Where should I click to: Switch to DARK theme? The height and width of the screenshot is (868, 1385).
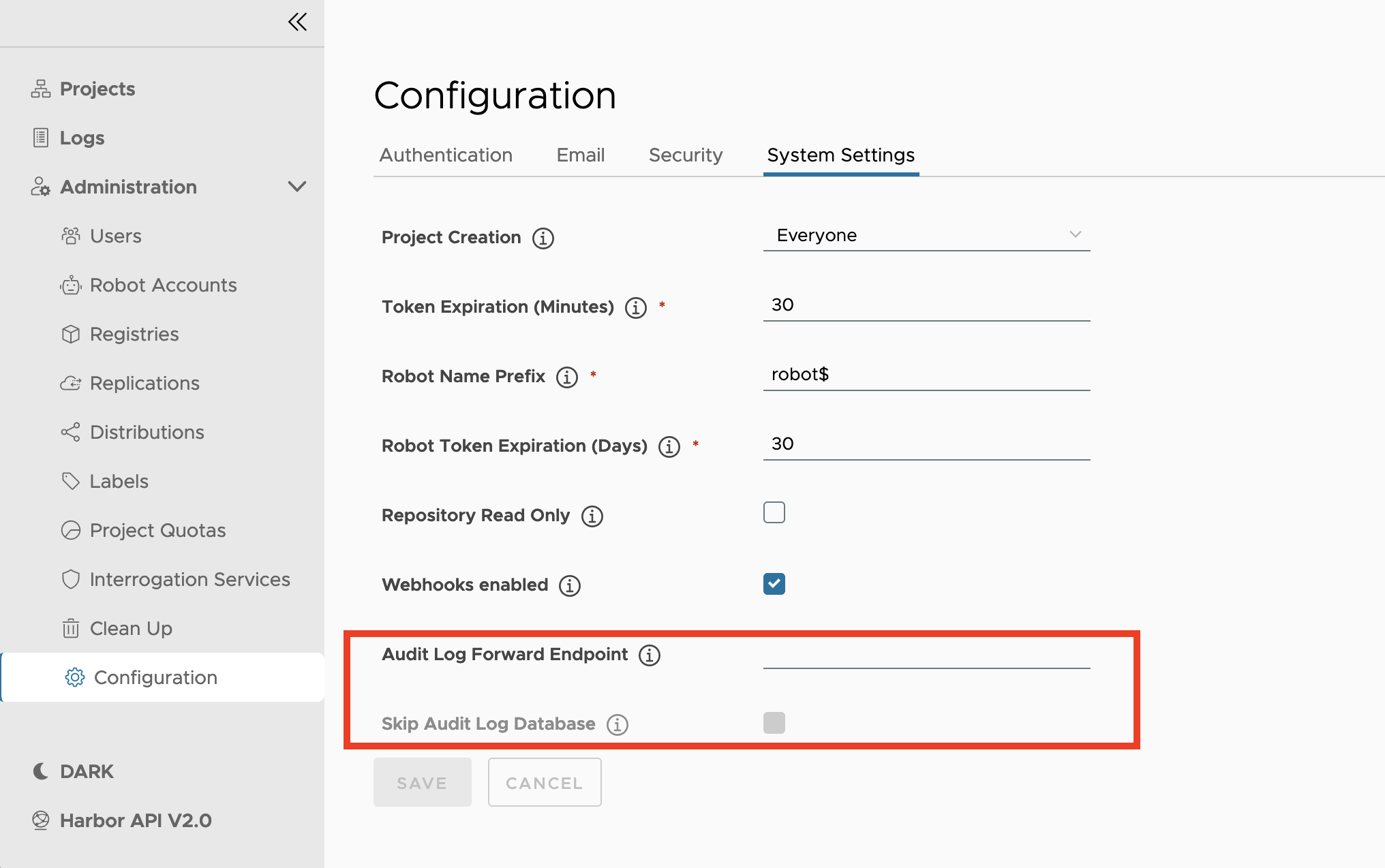coord(87,771)
